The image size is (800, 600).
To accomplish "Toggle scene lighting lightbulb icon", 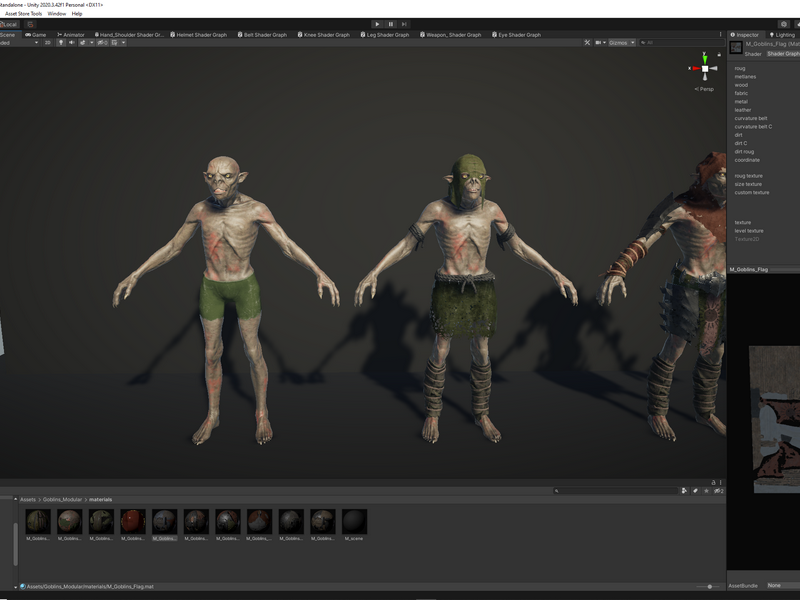I will tap(61, 43).
